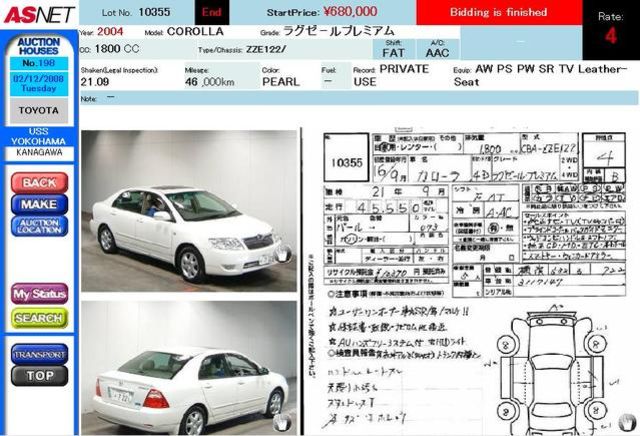Click the ZZE122/ chassis text
The image size is (640, 436).
pos(266,50)
